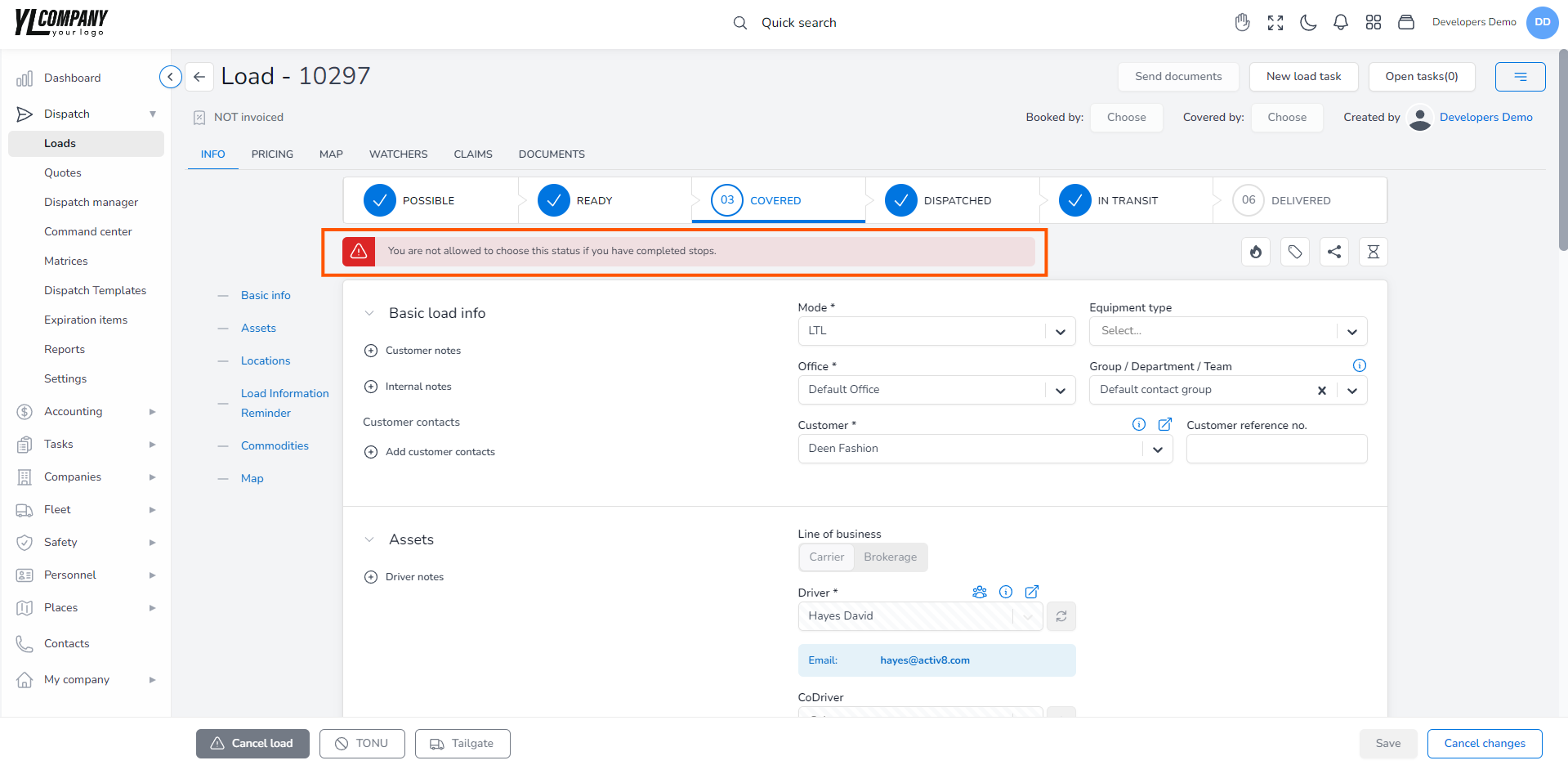Choose Booked by user

[x=1126, y=118]
